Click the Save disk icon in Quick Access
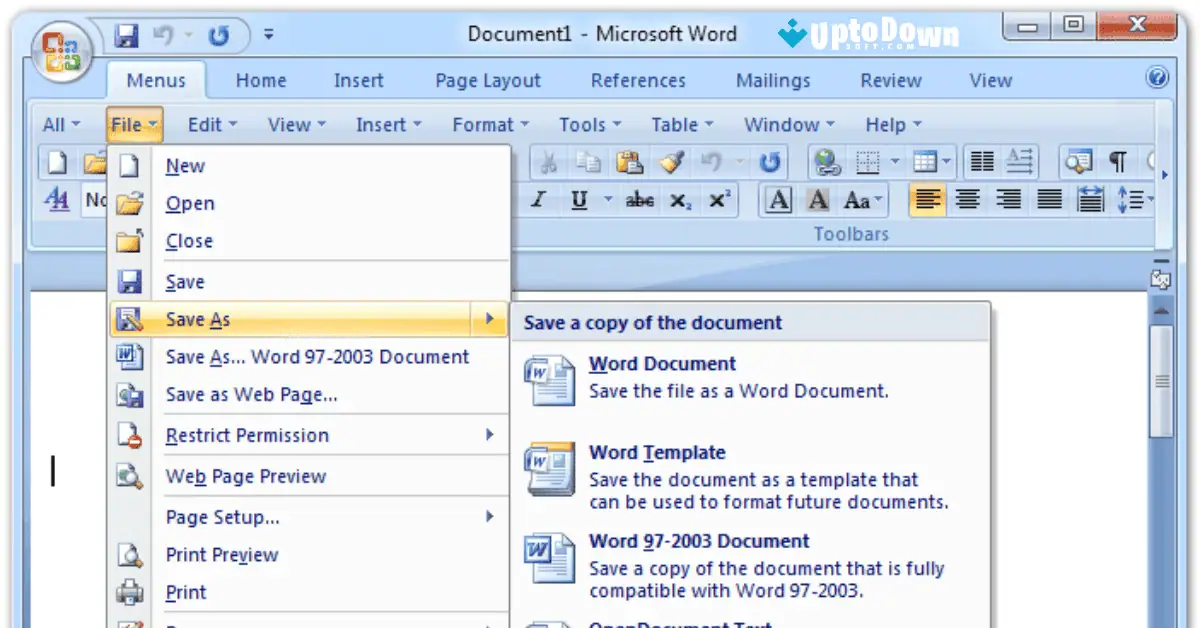The height and width of the screenshot is (628, 1200). (x=123, y=33)
